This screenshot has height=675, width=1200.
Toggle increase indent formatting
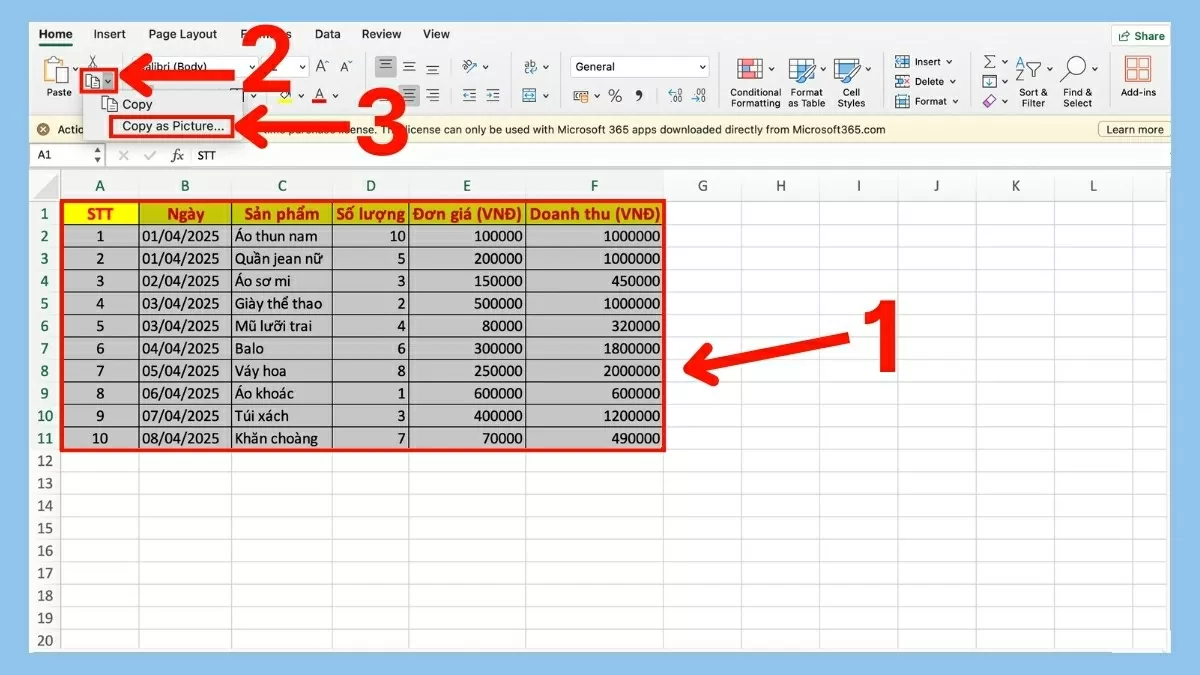pyautogui.click(x=493, y=95)
